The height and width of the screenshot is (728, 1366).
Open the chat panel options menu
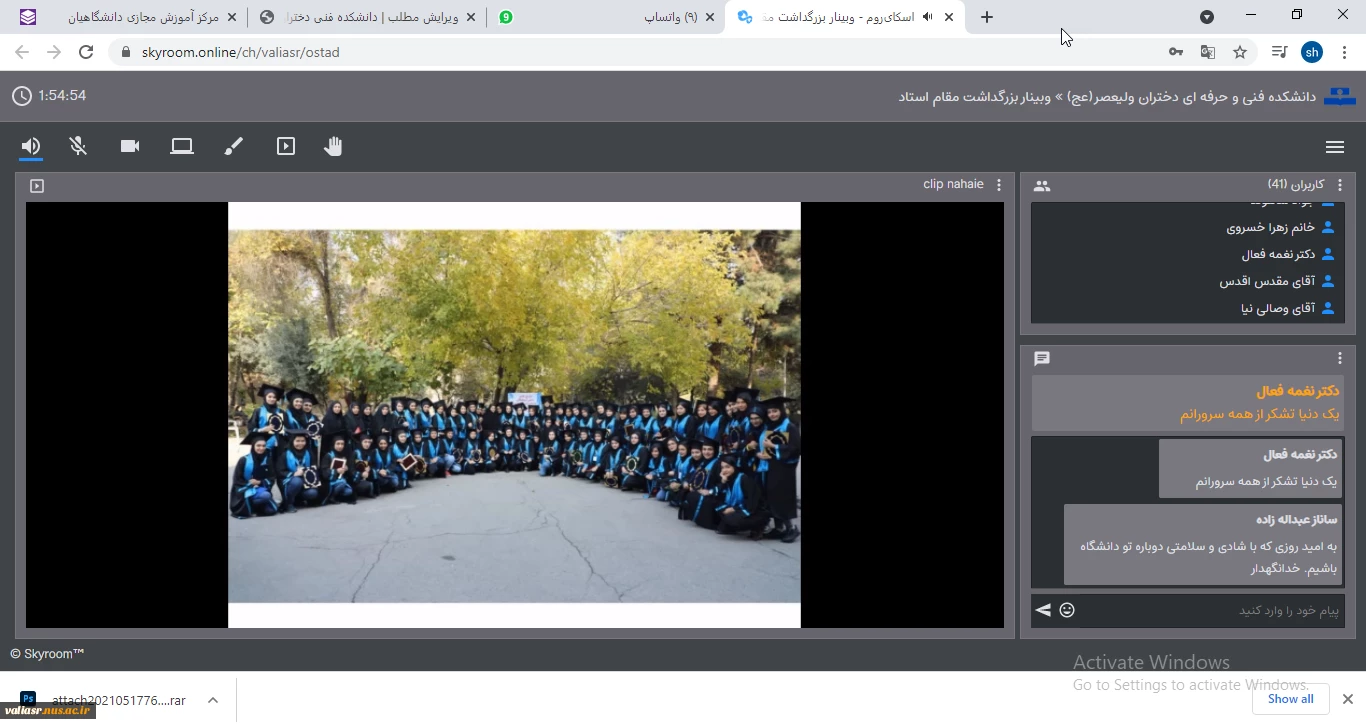pyautogui.click(x=1340, y=358)
